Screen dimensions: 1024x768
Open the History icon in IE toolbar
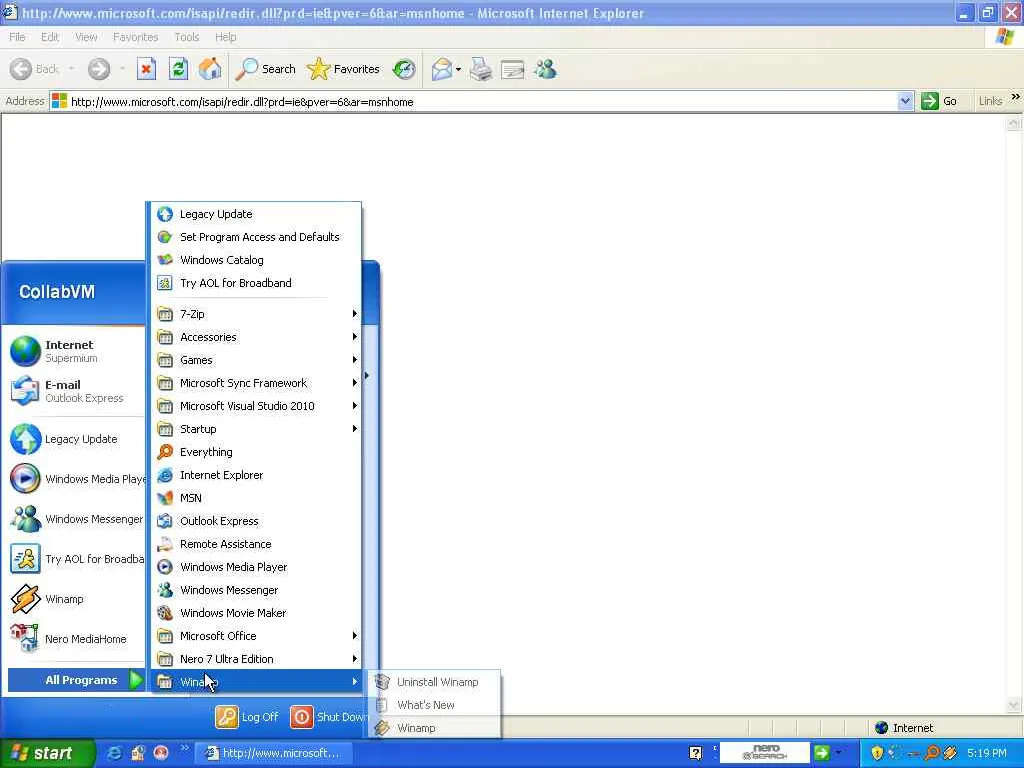tap(404, 69)
